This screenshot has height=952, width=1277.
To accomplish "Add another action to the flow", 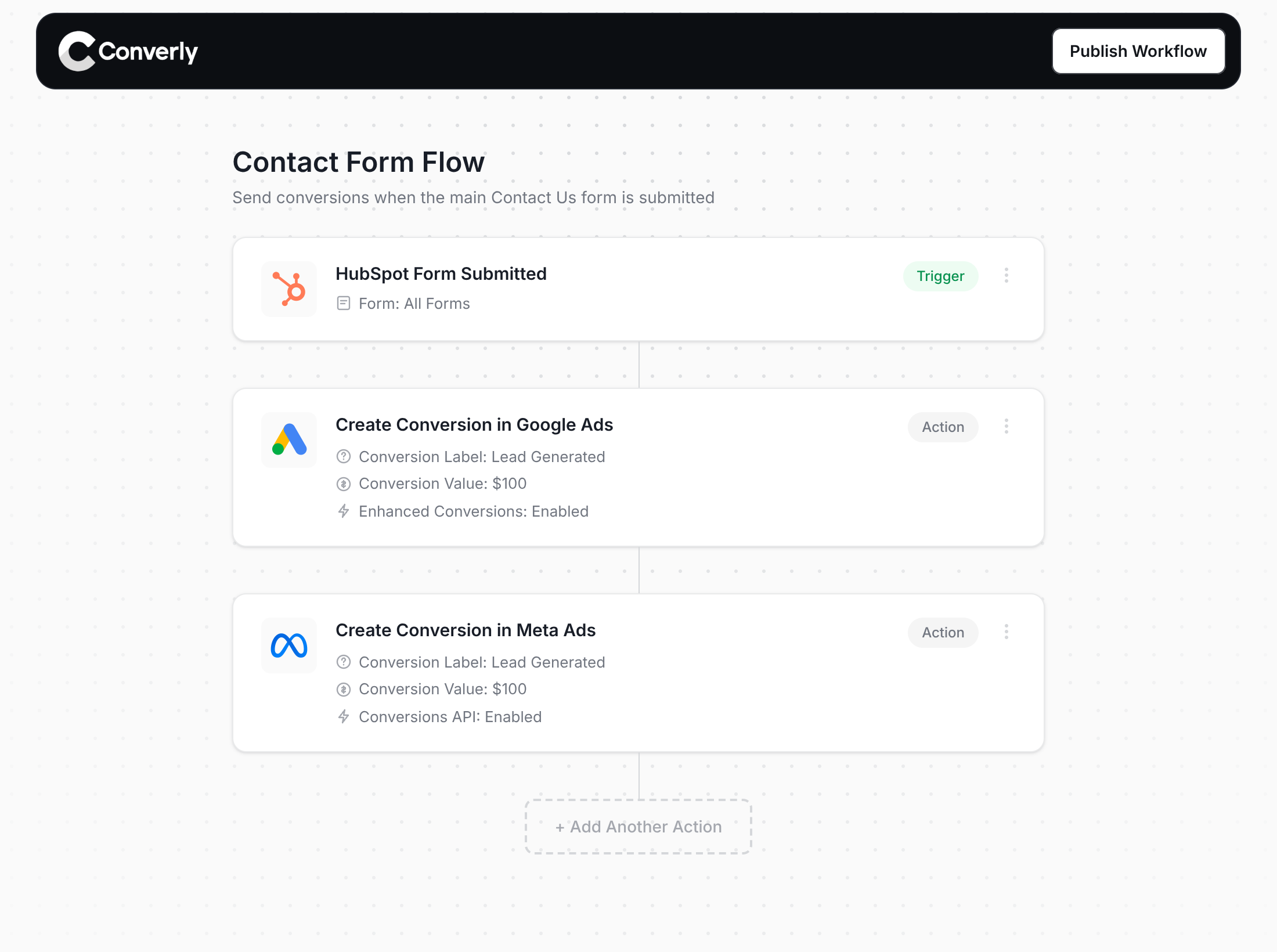I will [x=638, y=827].
